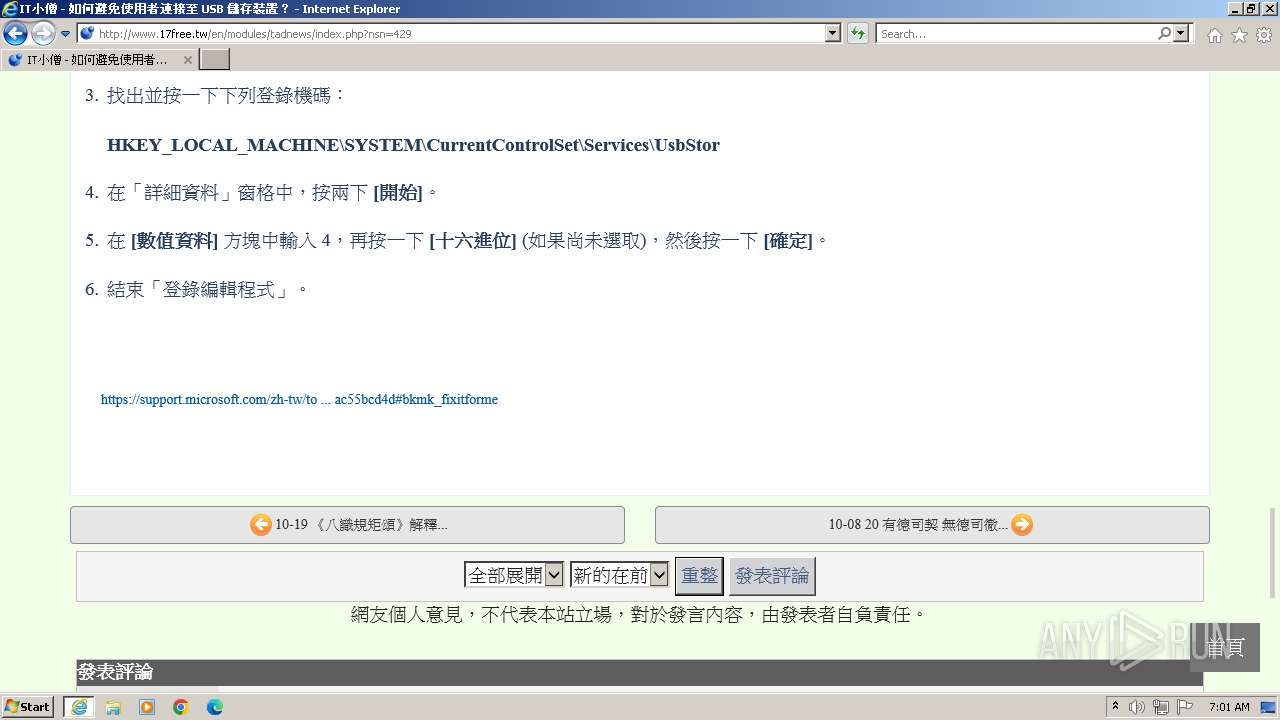Open the 新的在前 sort order dropdown
The width and height of the screenshot is (1280, 720).
(x=619, y=575)
